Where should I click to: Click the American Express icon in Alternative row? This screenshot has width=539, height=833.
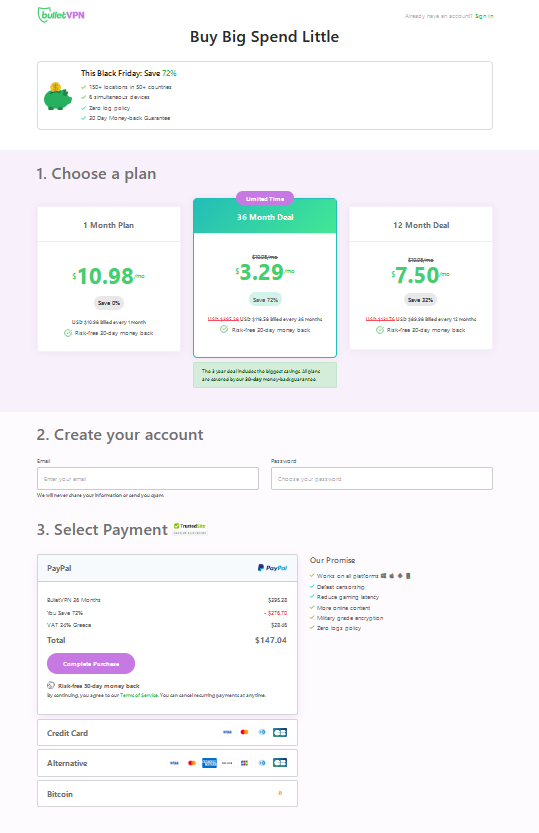click(209, 763)
